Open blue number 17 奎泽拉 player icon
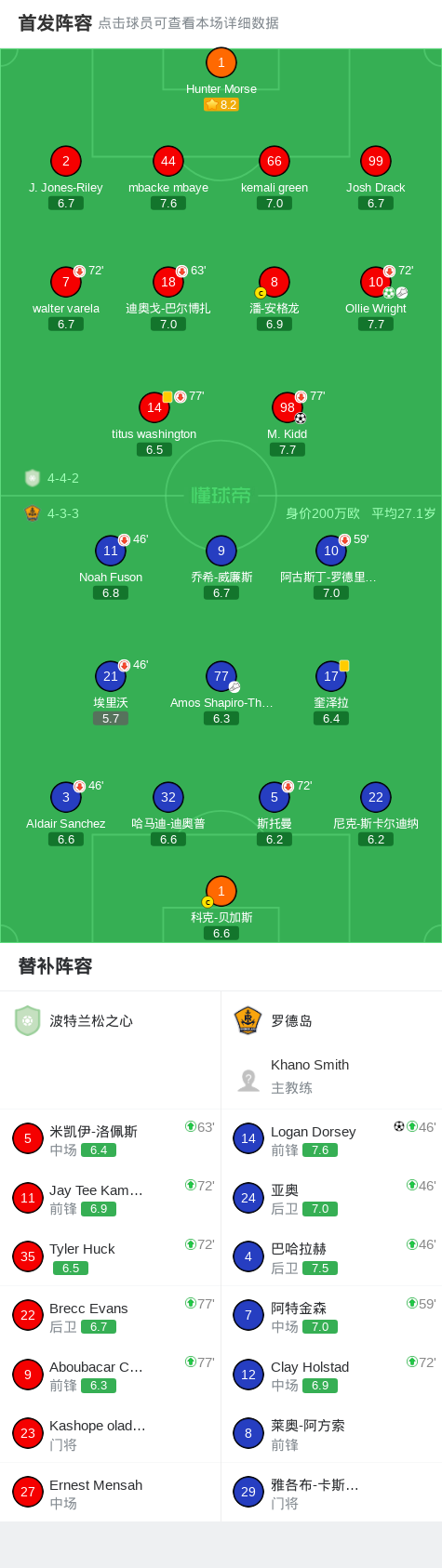This screenshot has height=1568, width=442. click(331, 676)
